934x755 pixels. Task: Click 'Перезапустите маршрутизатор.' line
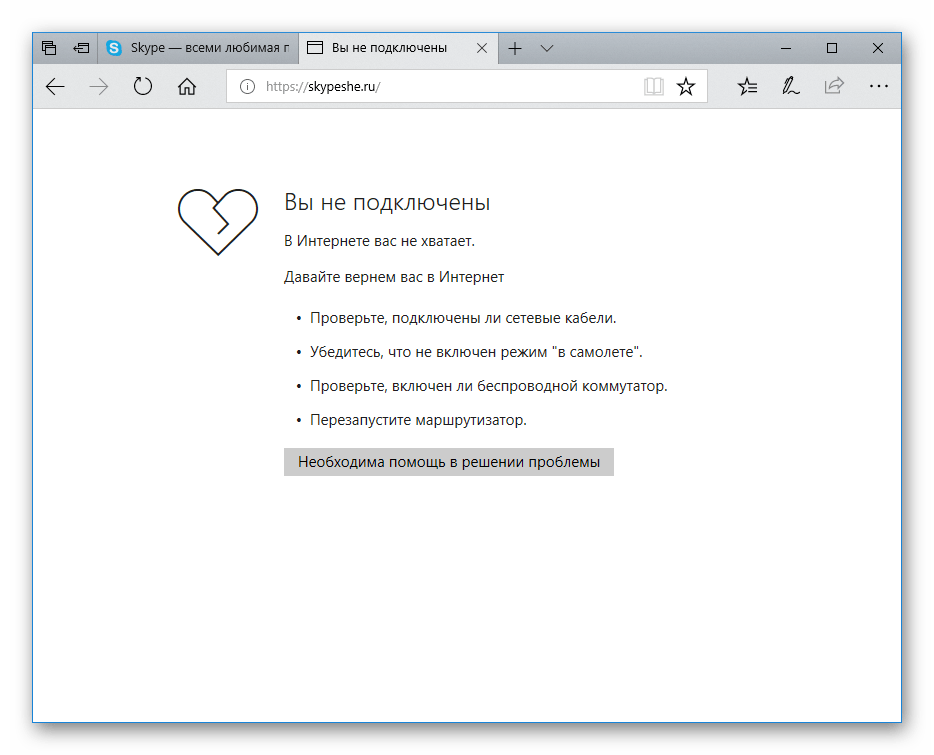418,420
